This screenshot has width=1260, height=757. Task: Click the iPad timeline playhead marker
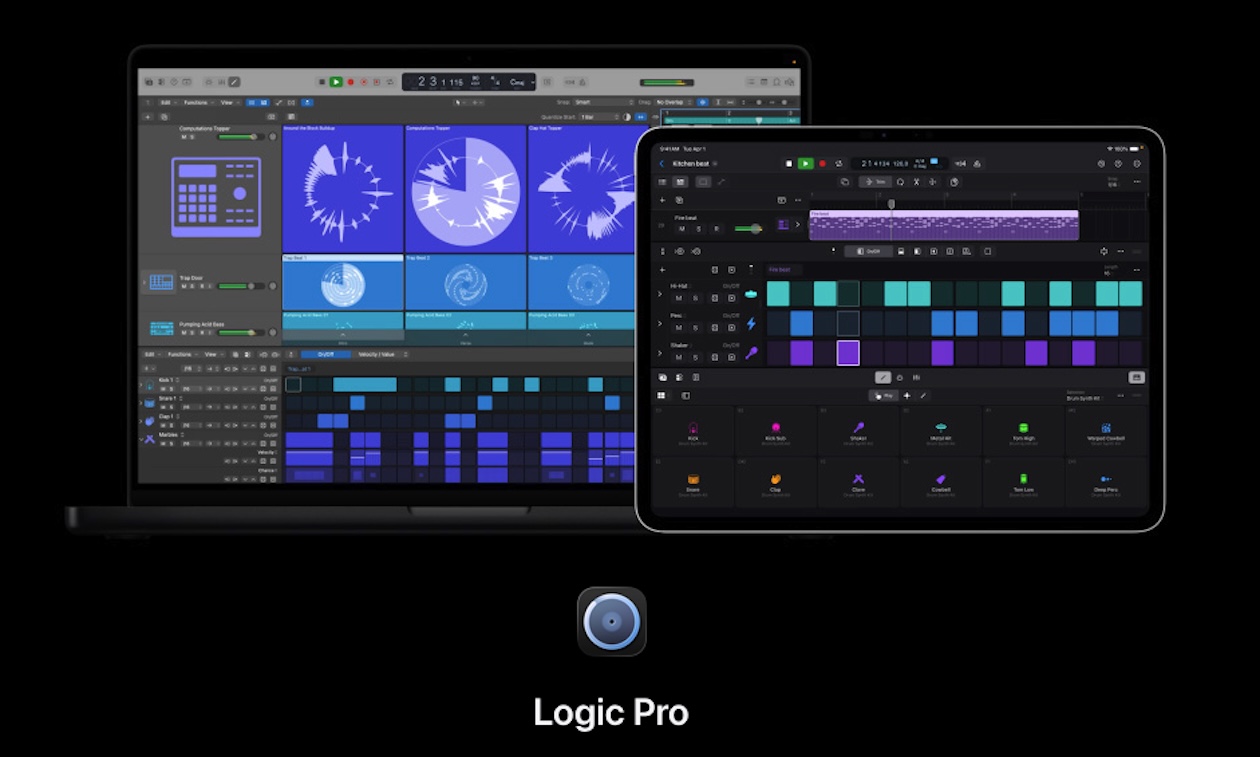[891, 204]
